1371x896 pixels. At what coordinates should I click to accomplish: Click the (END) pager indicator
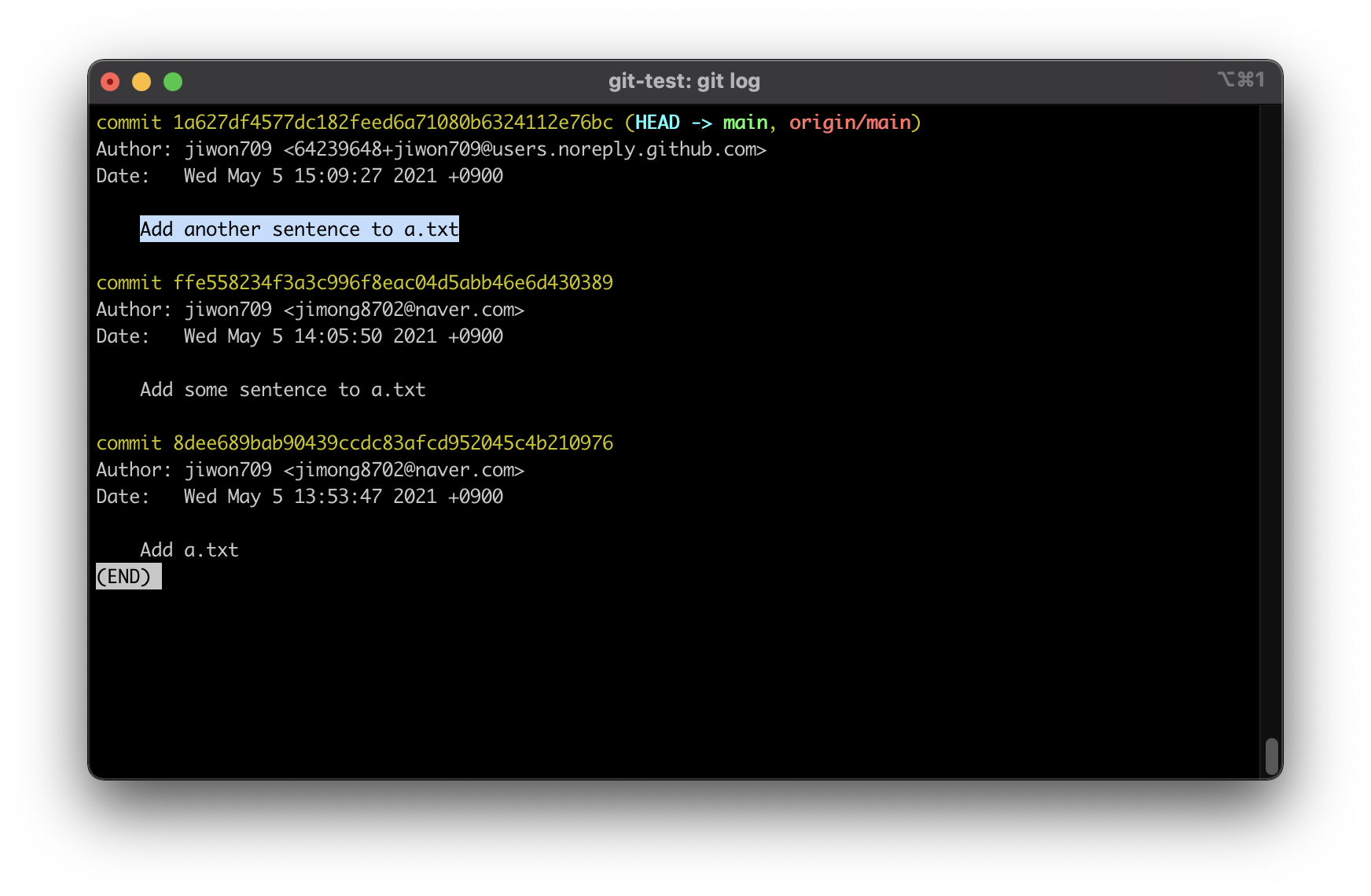128,577
